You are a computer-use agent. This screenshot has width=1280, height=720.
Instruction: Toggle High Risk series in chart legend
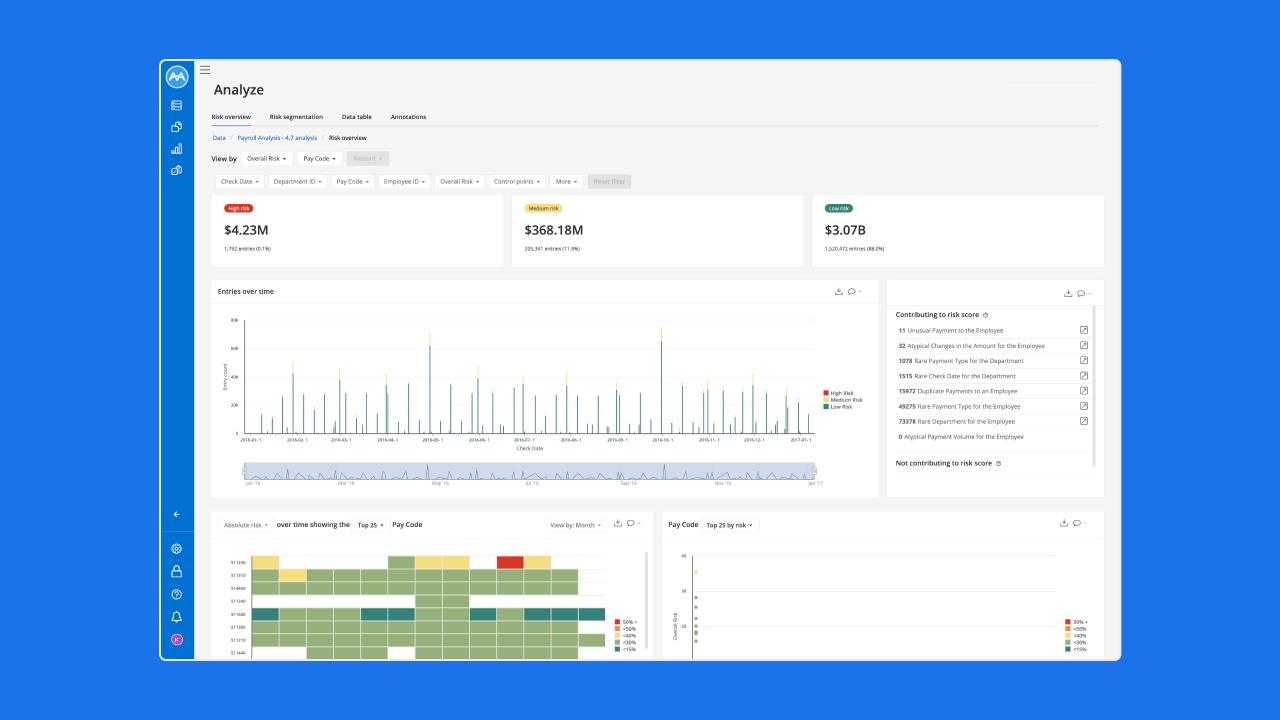pyautogui.click(x=837, y=393)
